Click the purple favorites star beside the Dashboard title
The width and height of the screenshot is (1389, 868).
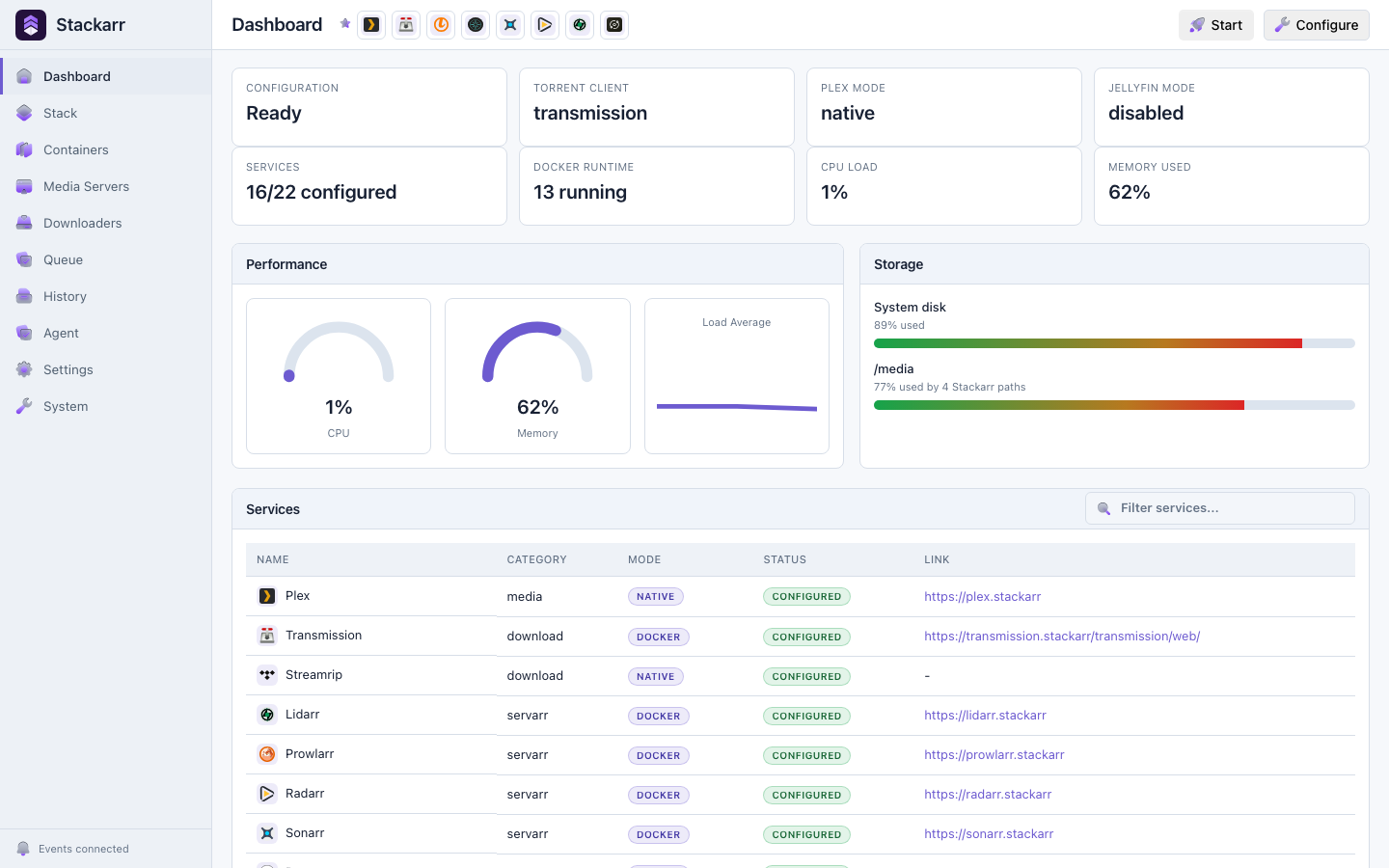[x=344, y=24]
